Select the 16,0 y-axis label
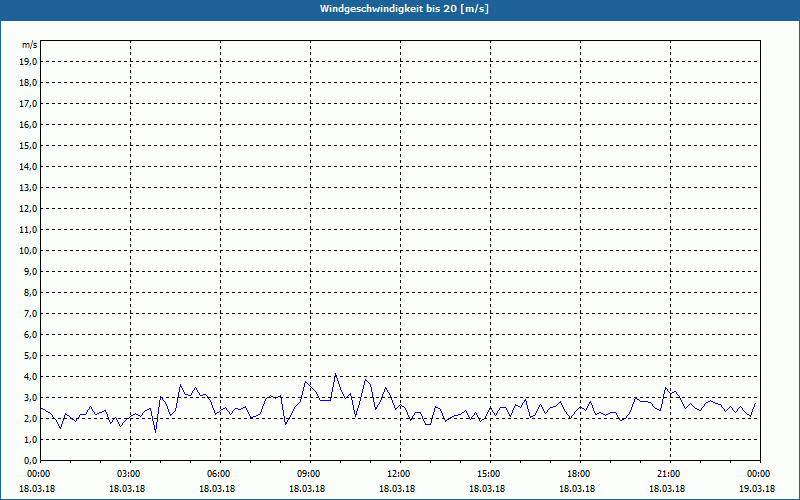Image resolution: width=800 pixels, height=500 pixels. pos(29,124)
